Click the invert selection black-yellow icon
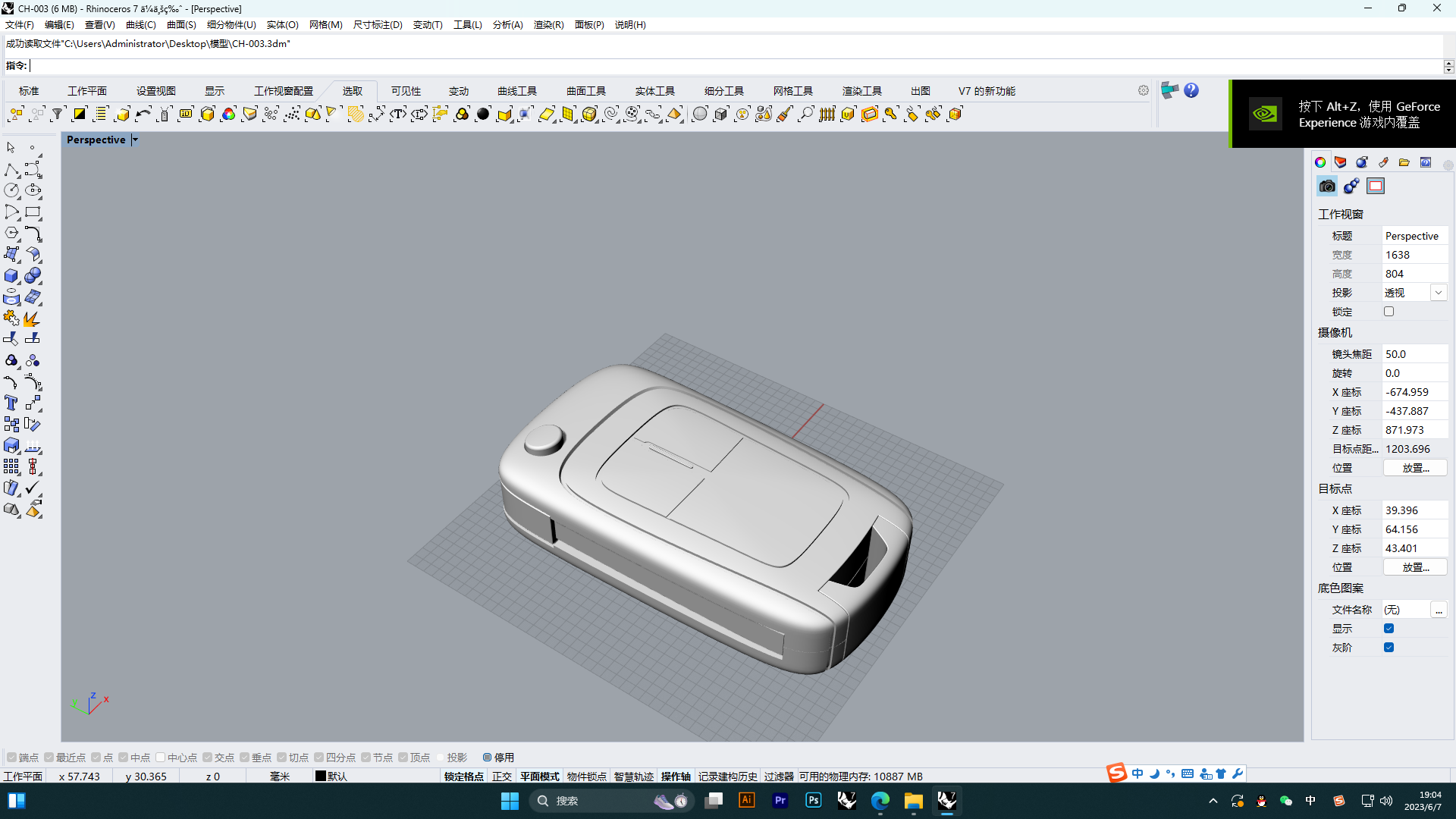Screen dimensions: 1456x819 pyautogui.click(x=79, y=115)
